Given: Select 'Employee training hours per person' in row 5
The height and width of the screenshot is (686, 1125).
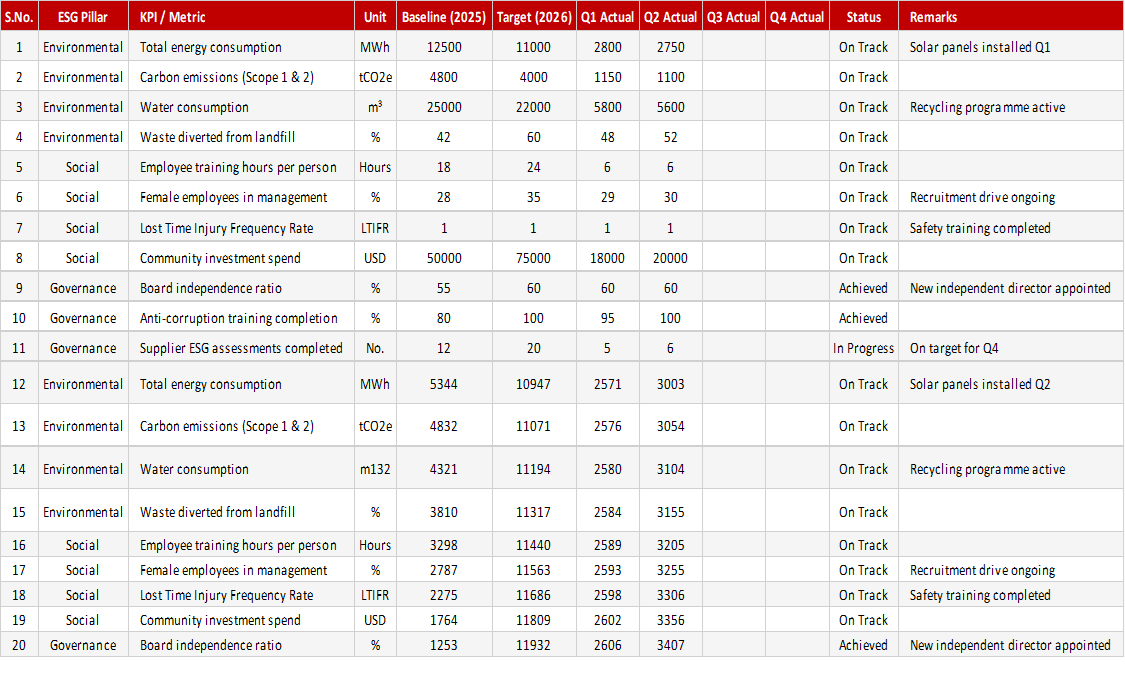Looking at the screenshot, I should click(x=237, y=168).
